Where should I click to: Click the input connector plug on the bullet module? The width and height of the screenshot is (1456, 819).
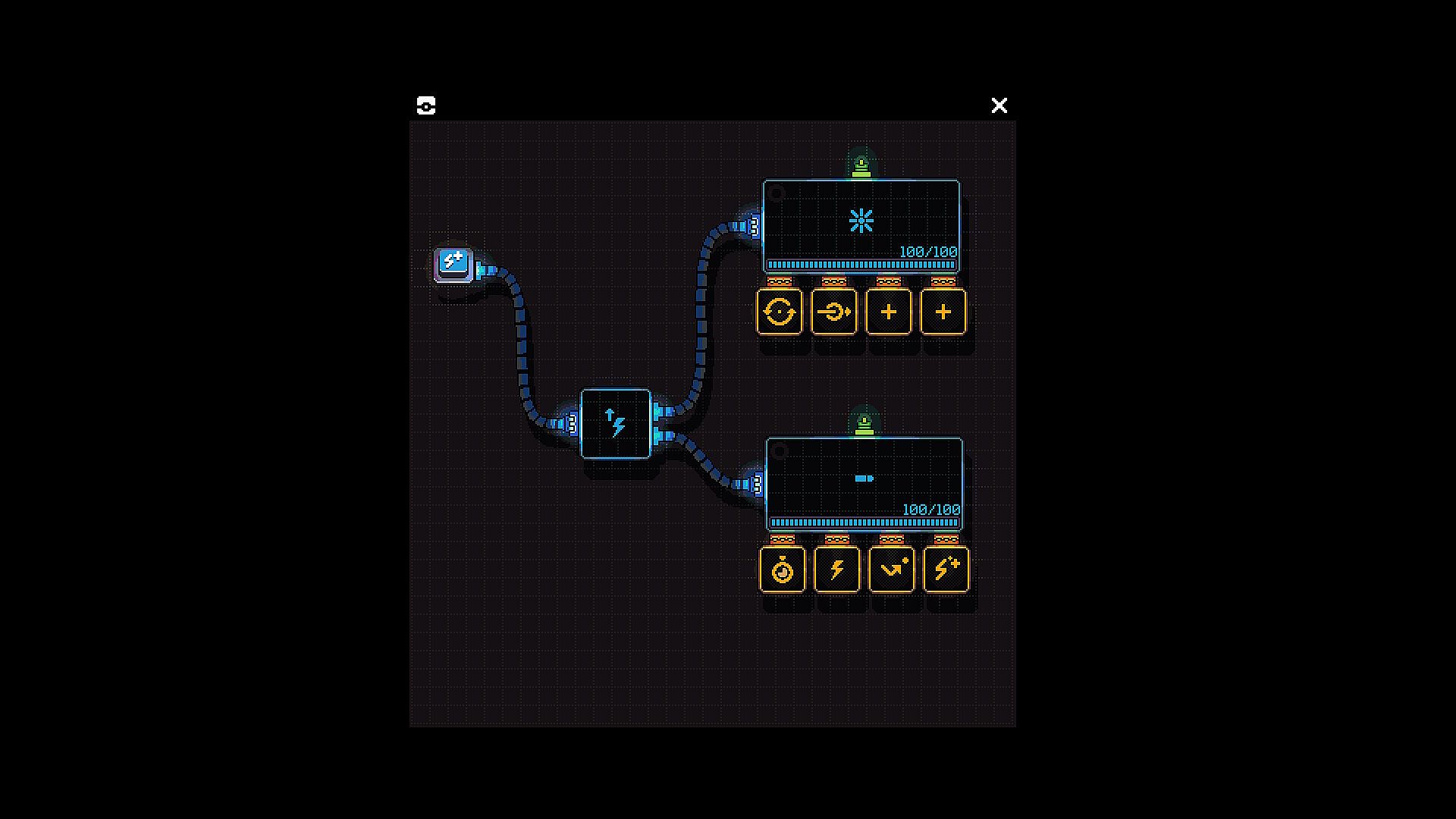click(x=755, y=483)
